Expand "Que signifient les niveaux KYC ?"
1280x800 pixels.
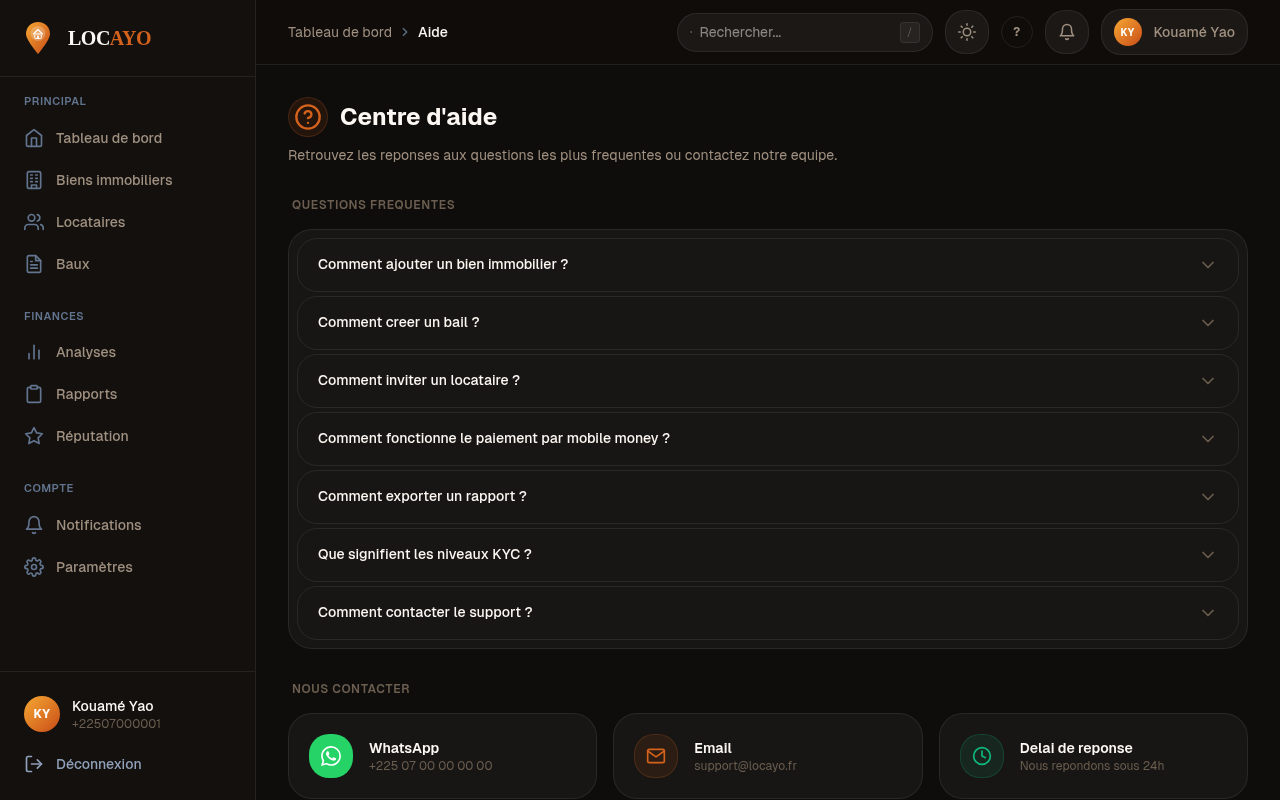click(767, 555)
